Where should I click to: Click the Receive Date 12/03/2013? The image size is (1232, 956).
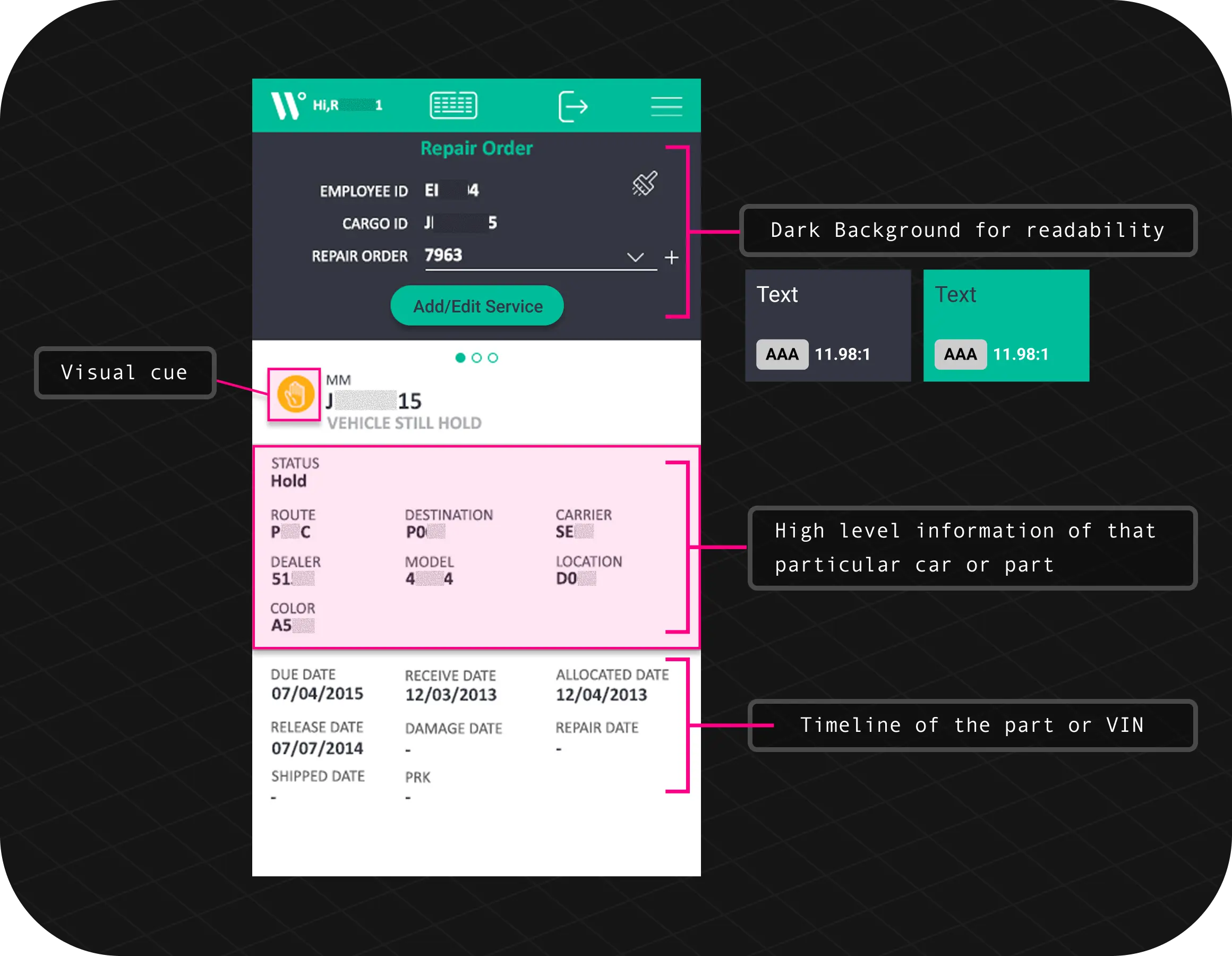(451, 695)
